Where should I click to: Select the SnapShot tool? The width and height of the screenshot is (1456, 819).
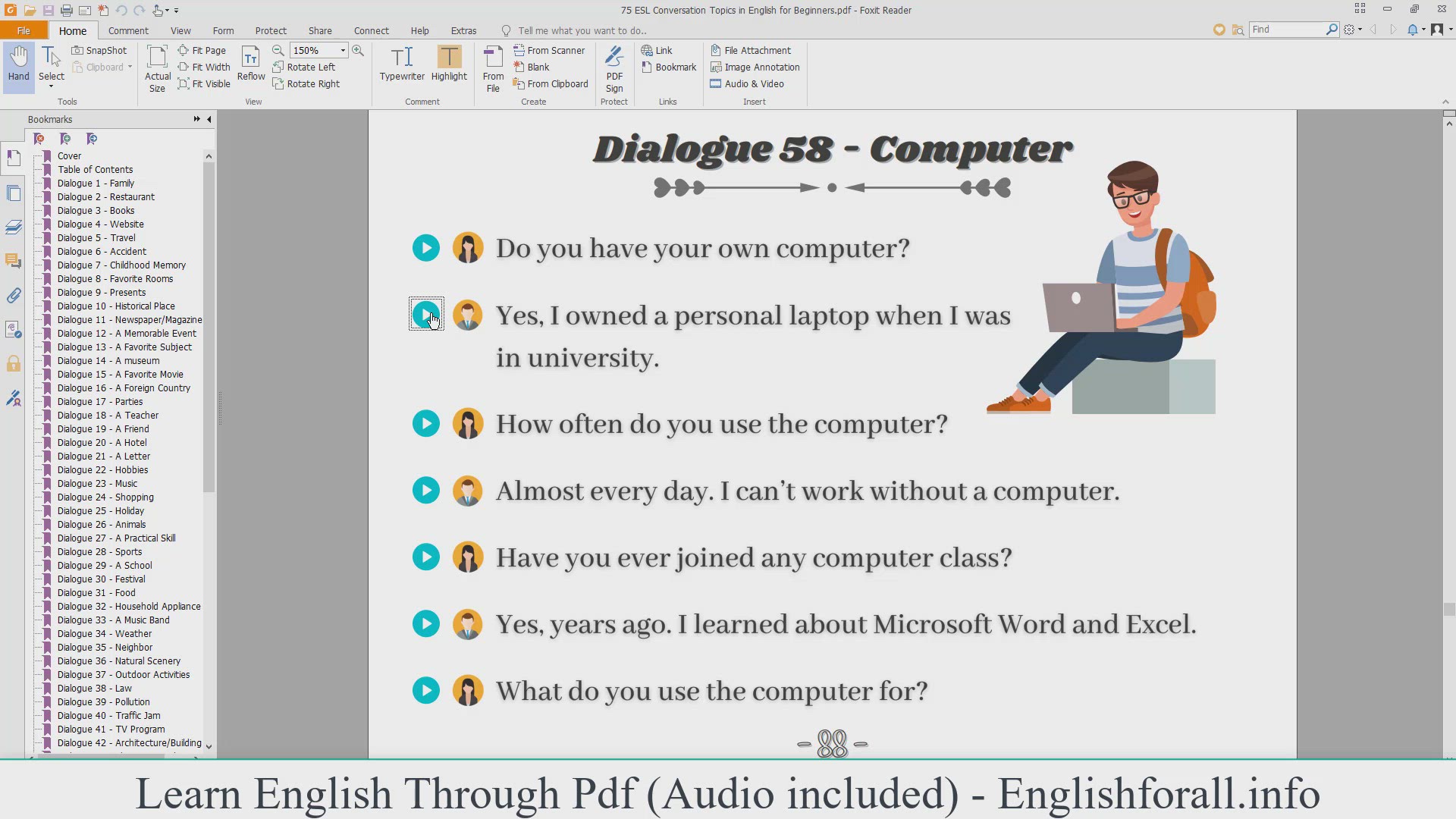[99, 50]
